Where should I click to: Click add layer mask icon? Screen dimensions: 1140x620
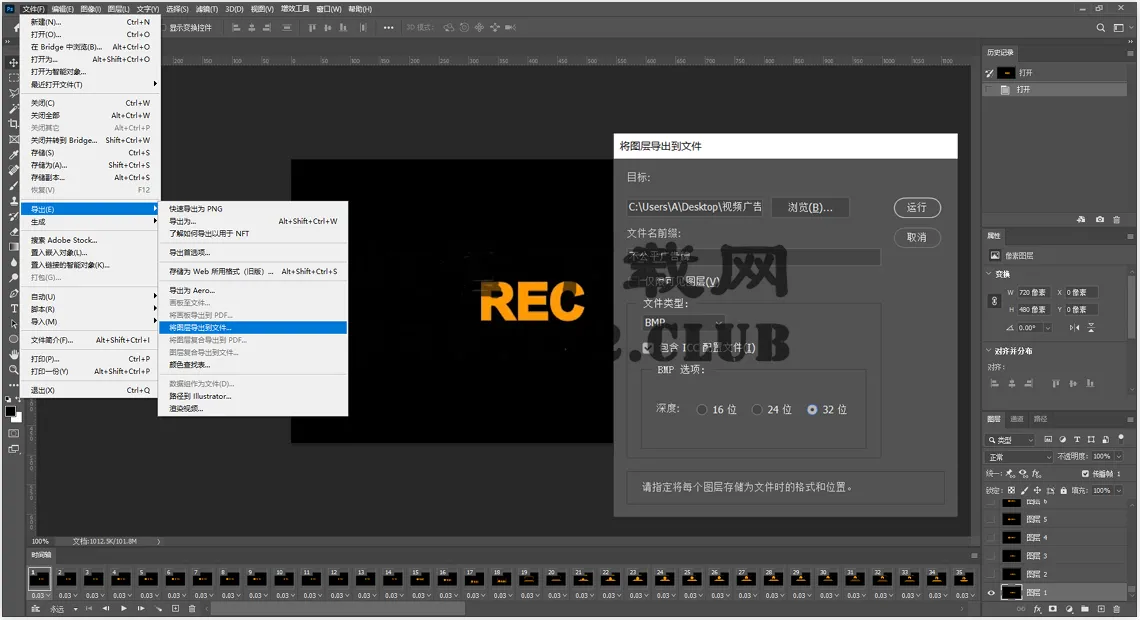pyautogui.click(x=1052, y=609)
